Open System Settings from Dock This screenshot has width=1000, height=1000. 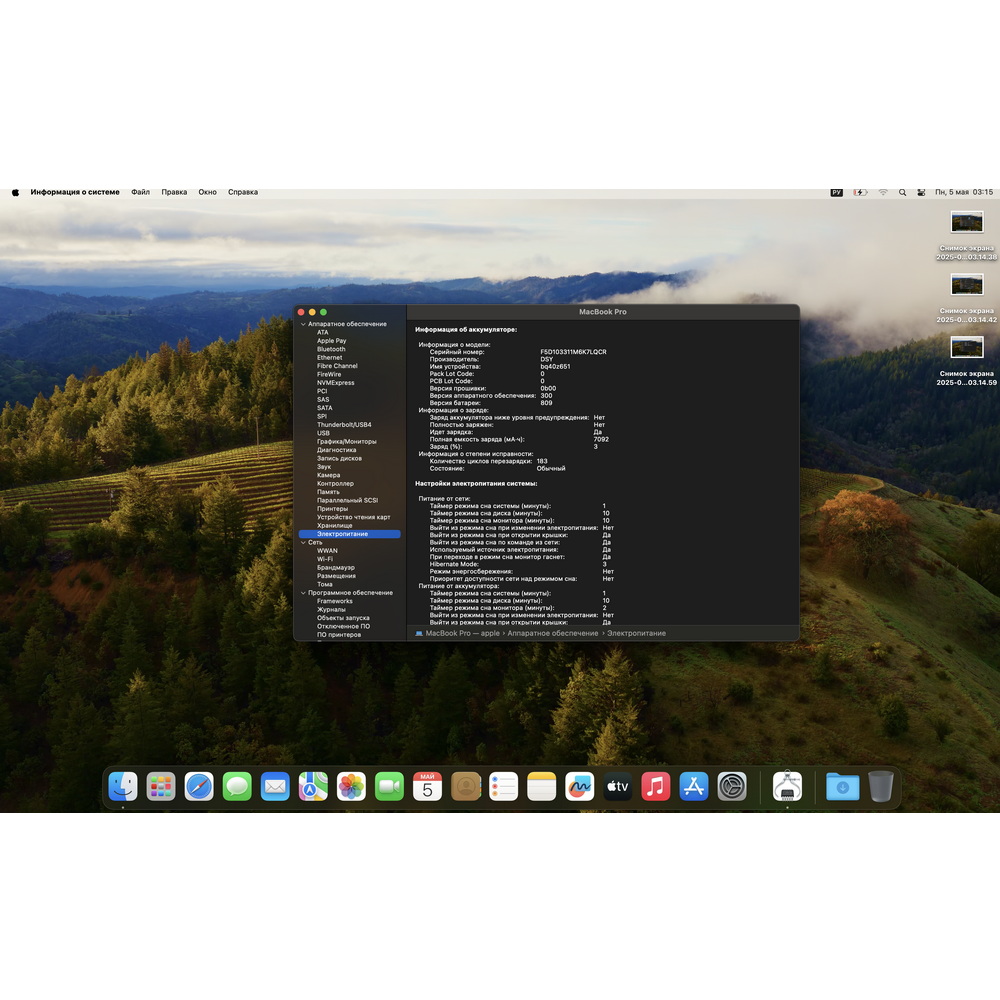pyautogui.click(x=732, y=786)
